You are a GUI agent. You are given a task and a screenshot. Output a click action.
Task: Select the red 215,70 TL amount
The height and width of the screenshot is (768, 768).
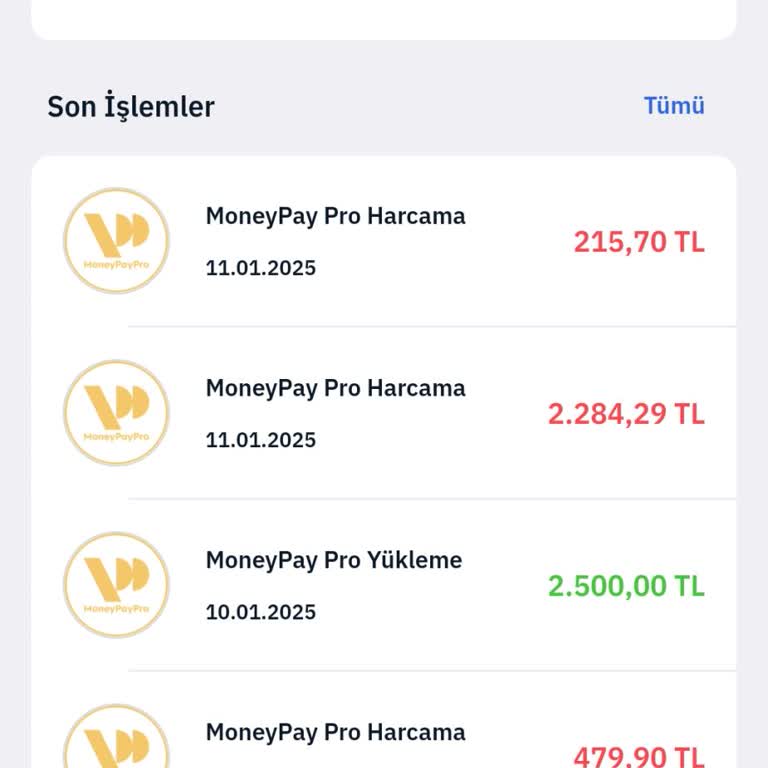(638, 242)
